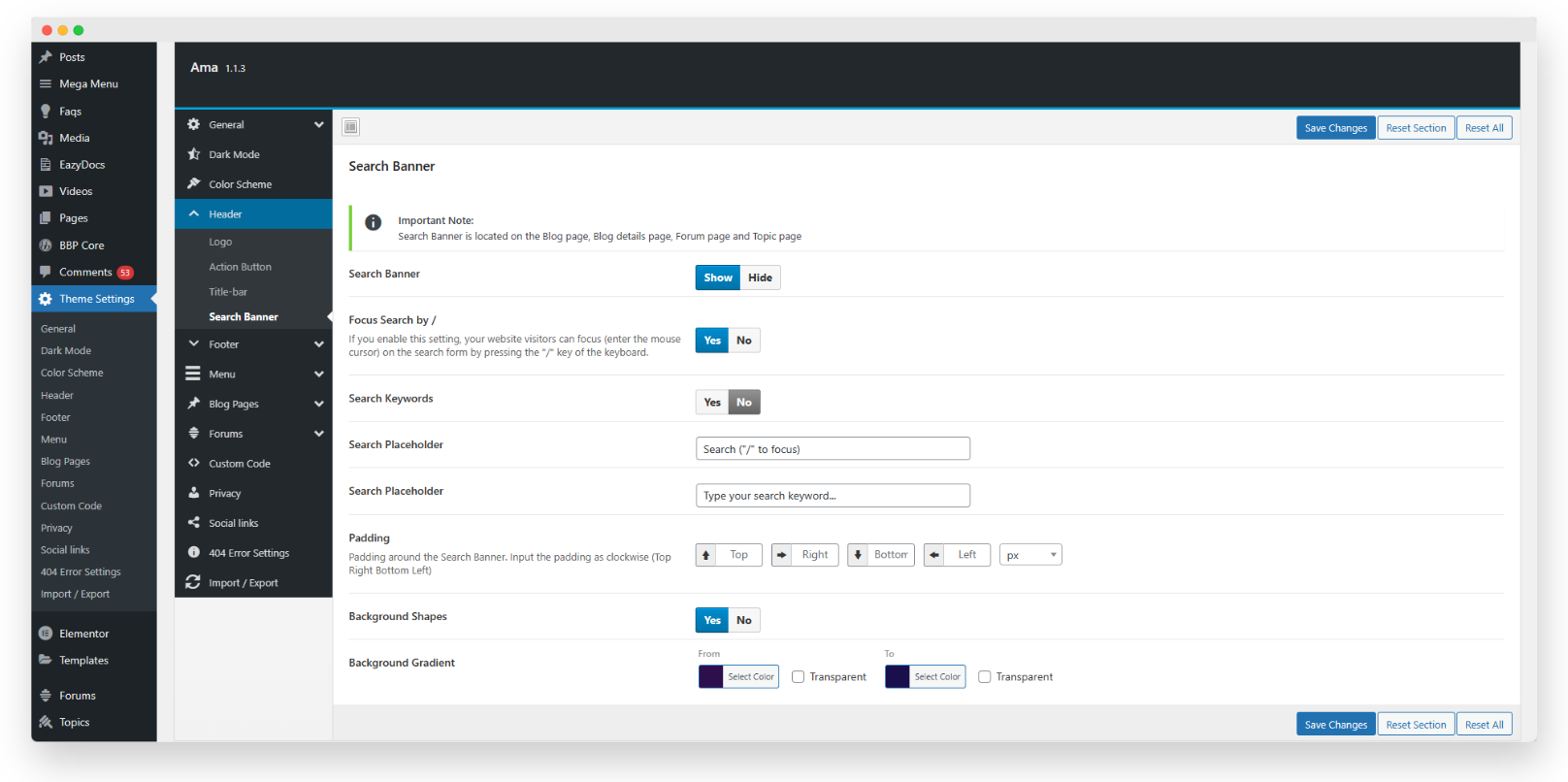Click the Faqs lightbulb icon
Viewport: 1568px width, 782px height.
46,111
